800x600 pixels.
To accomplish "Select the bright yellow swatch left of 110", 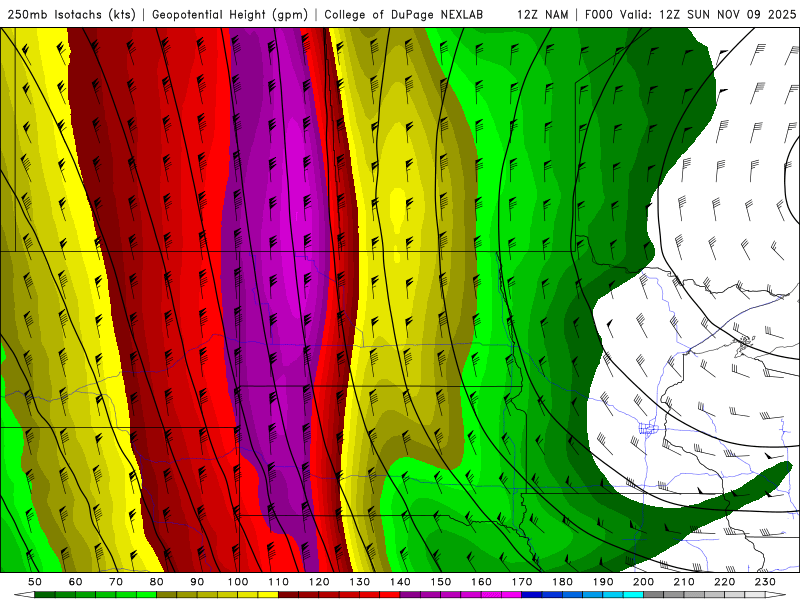I will tap(268, 595).
